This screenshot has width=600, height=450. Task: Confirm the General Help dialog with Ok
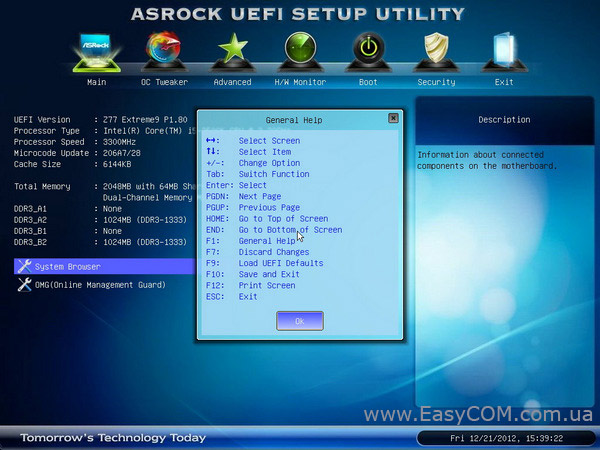tap(300, 321)
